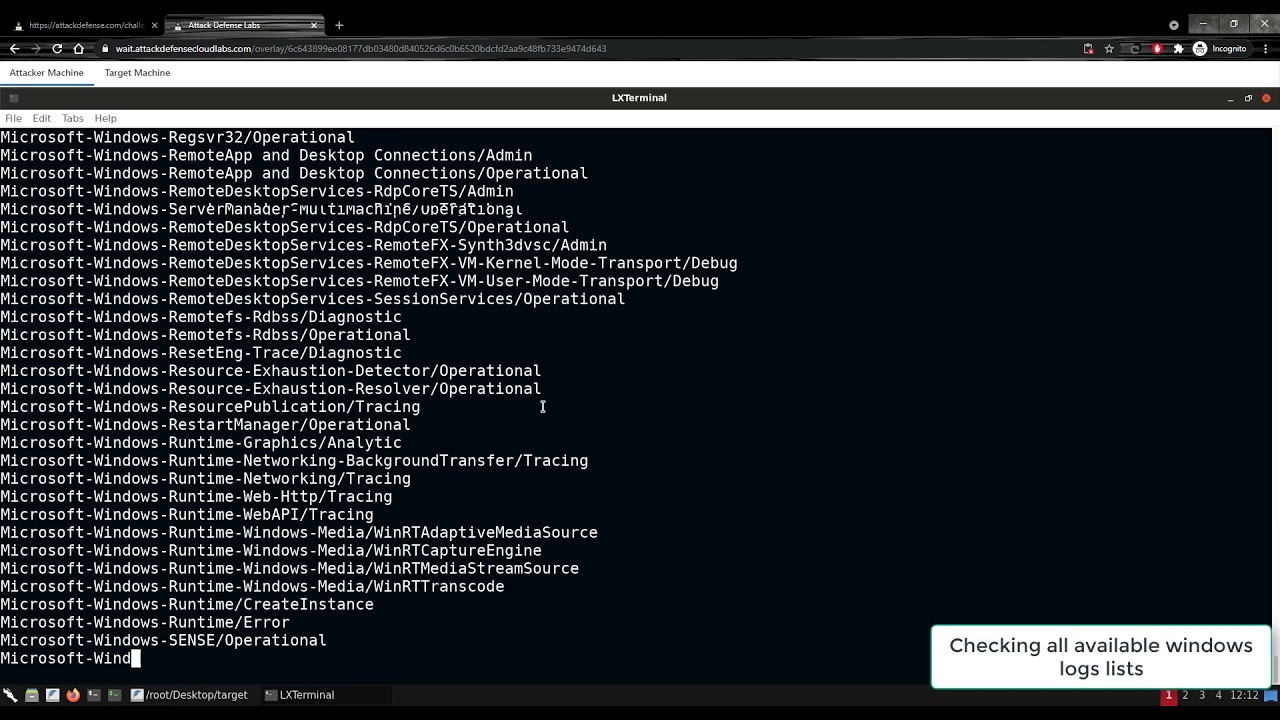Close the LXTerminal window with red button
The image size is (1280, 720).
(x=1266, y=98)
